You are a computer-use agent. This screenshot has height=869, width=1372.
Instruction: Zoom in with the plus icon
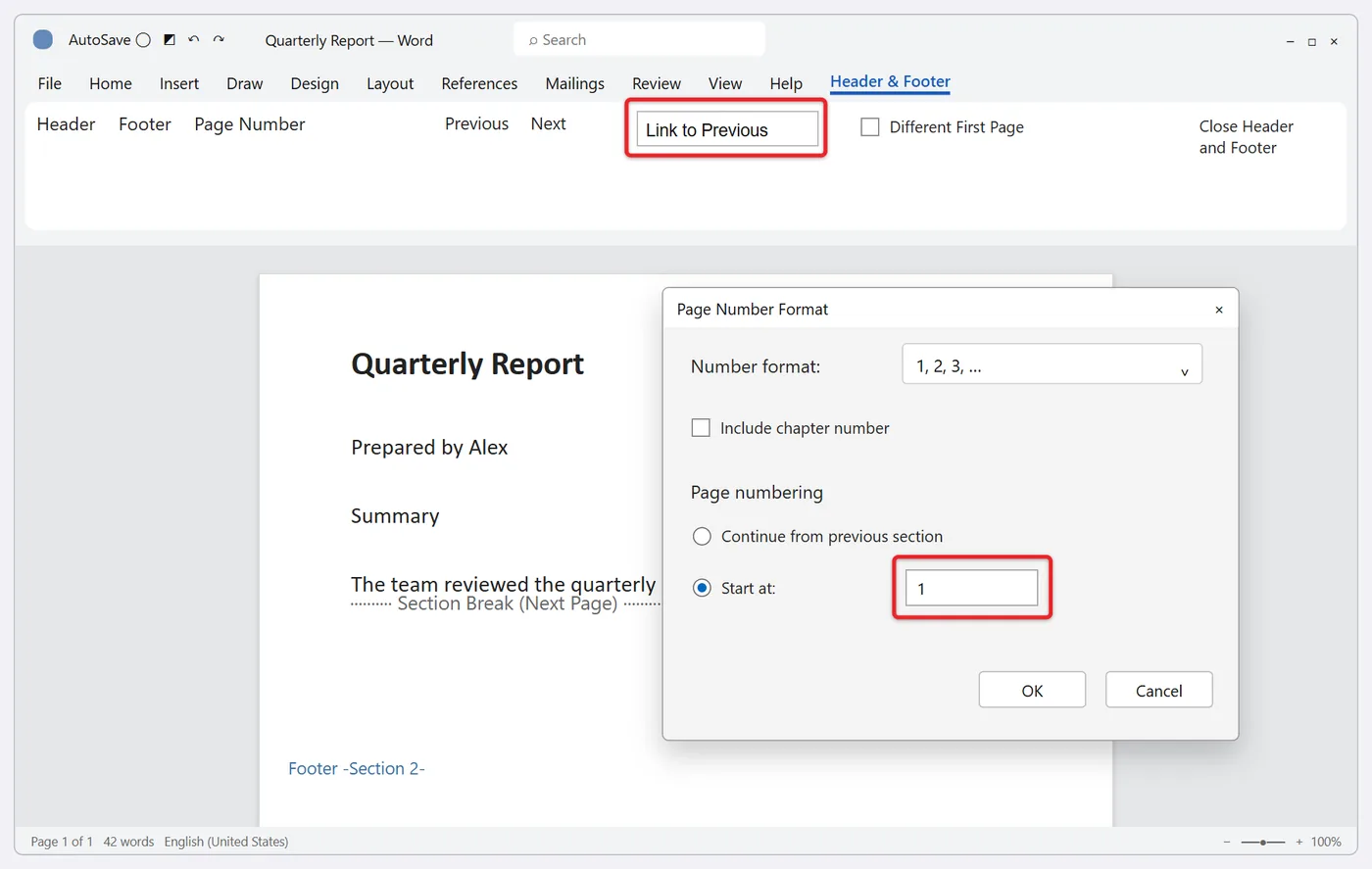click(1299, 842)
